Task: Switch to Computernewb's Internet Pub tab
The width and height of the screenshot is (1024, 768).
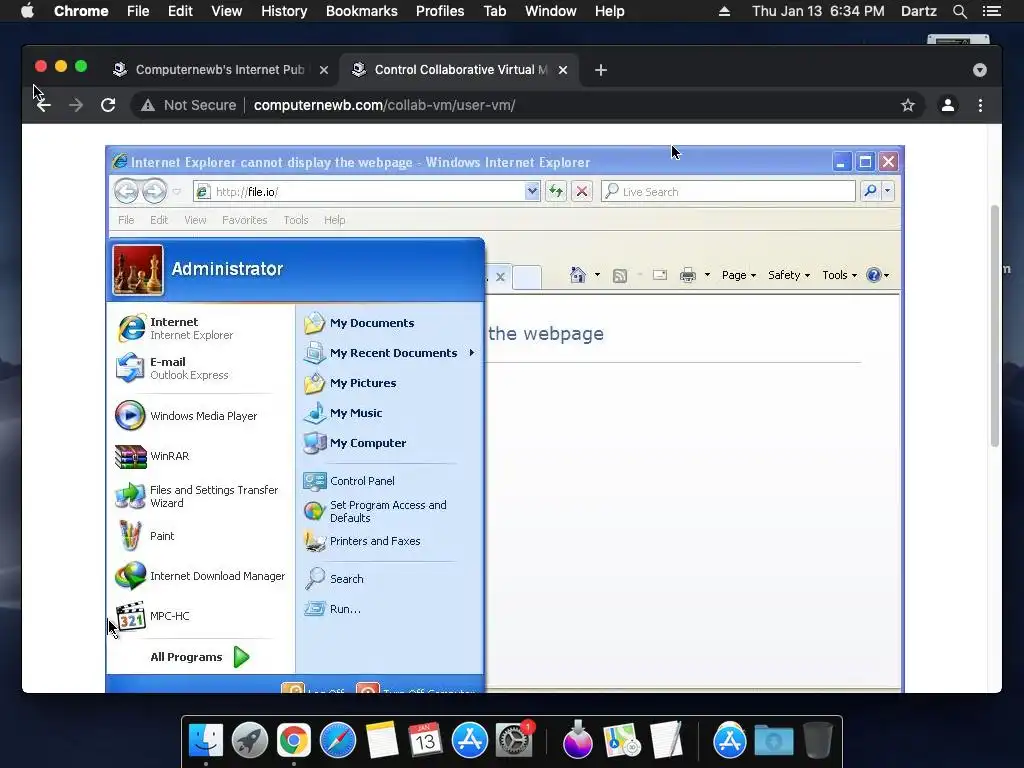Action: [219, 70]
